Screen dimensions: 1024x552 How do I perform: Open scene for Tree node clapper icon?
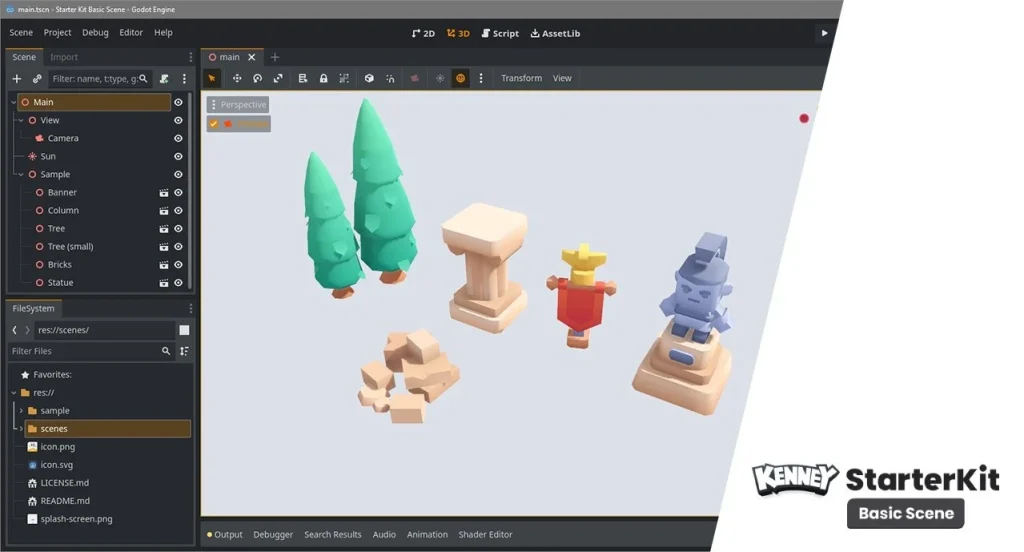coord(164,229)
